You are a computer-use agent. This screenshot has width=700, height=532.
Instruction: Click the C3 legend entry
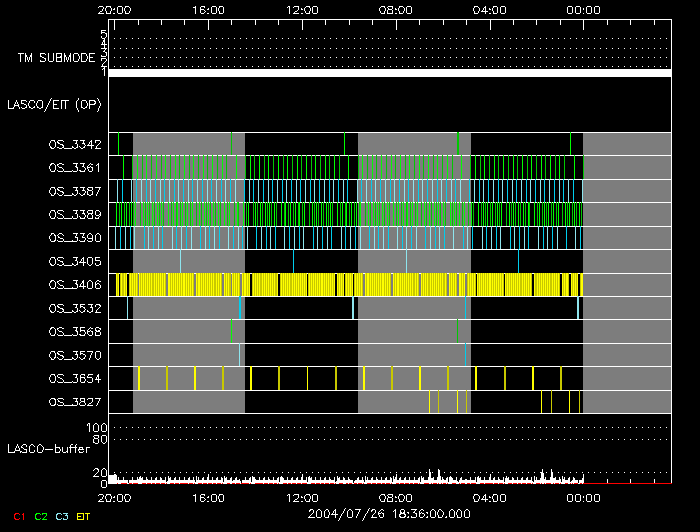[62, 515]
